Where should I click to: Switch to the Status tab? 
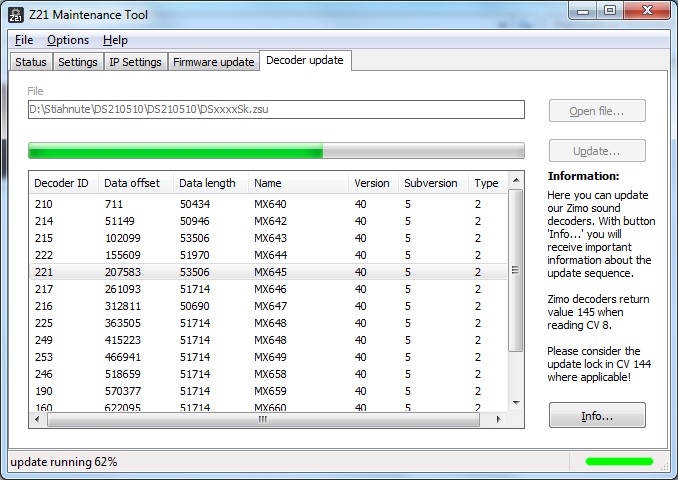[31, 62]
